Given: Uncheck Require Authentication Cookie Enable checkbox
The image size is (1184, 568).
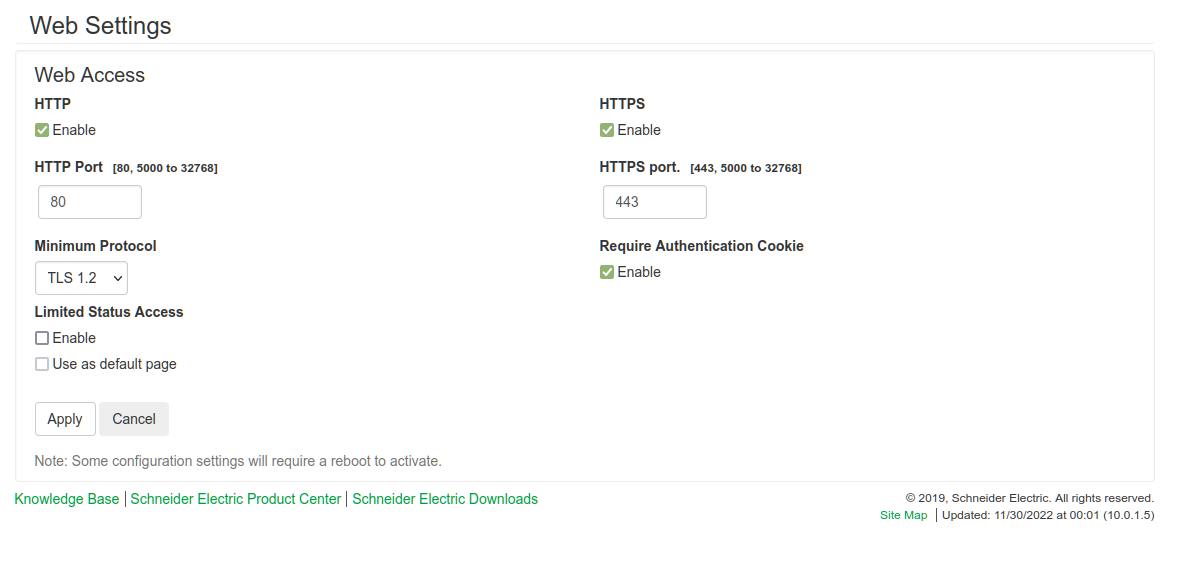Looking at the screenshot, I should (607, 272).
